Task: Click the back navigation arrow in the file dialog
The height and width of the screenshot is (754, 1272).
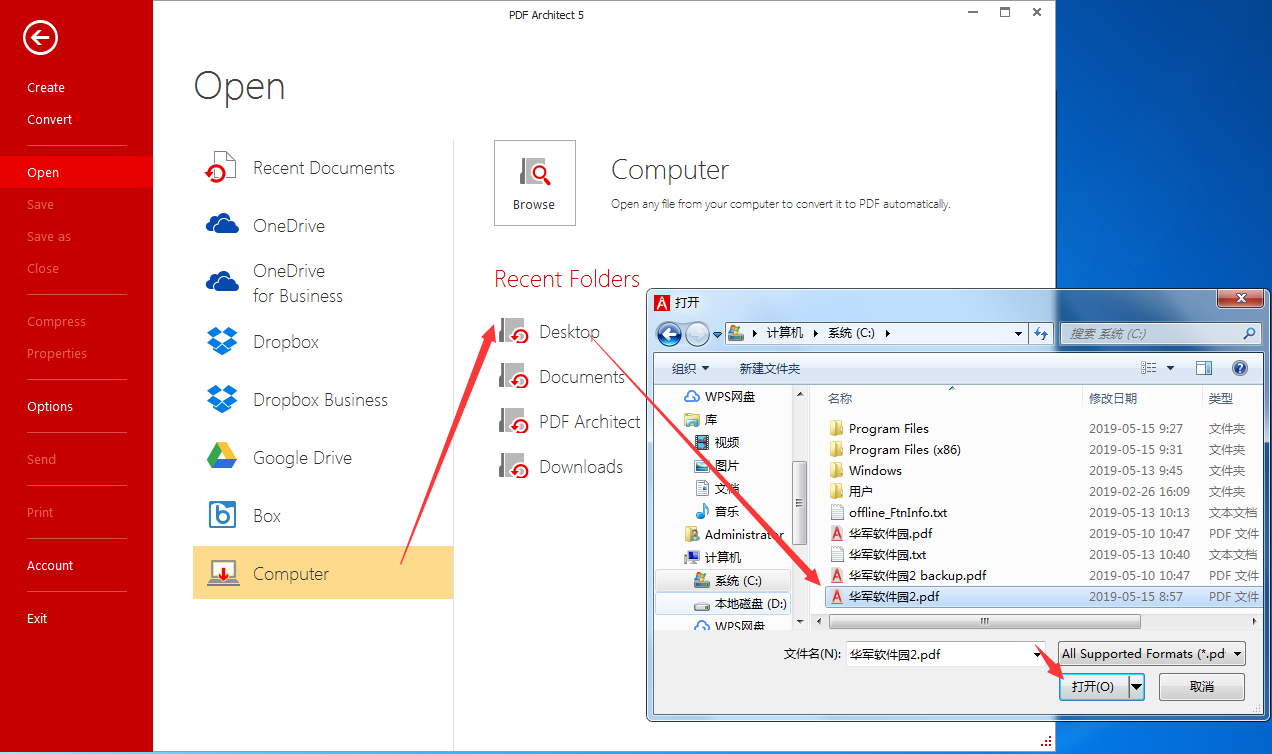Action: (669, 334)
